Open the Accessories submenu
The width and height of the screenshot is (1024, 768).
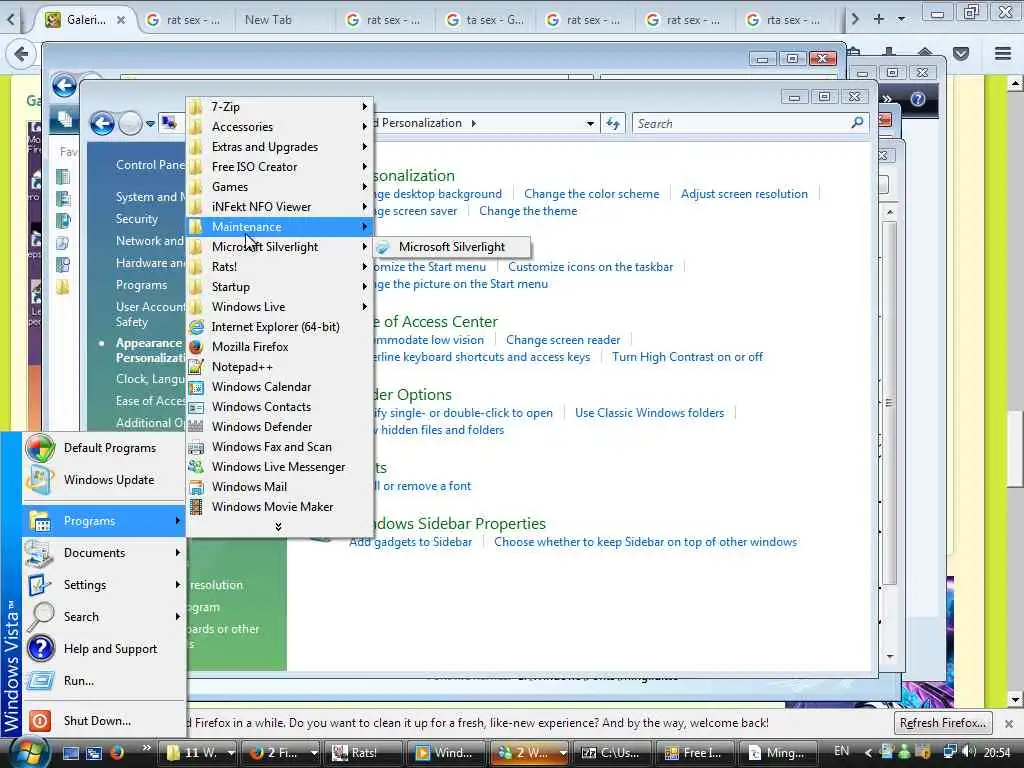point(280,127)
